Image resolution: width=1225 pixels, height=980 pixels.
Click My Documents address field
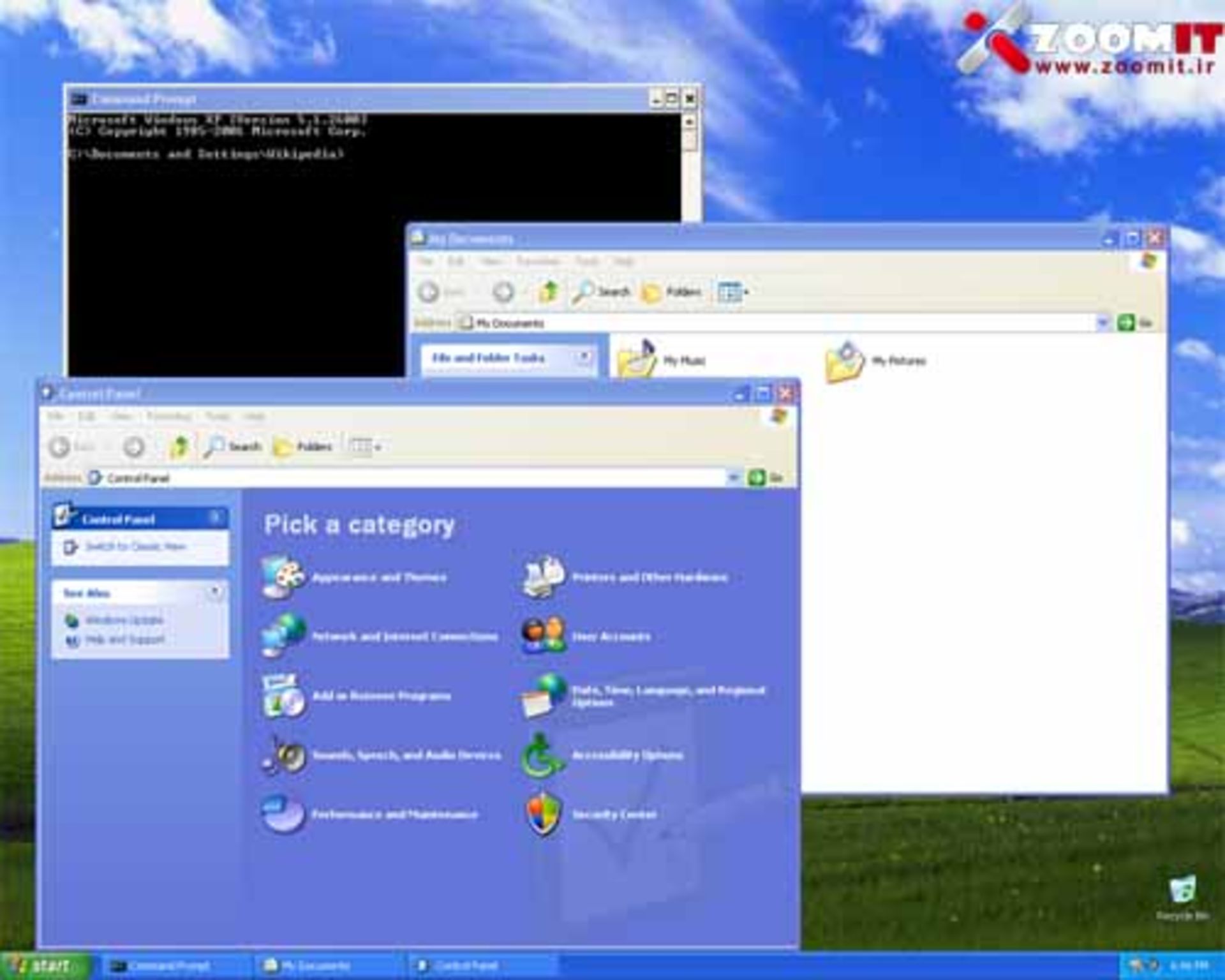click(x=783, y=323)
